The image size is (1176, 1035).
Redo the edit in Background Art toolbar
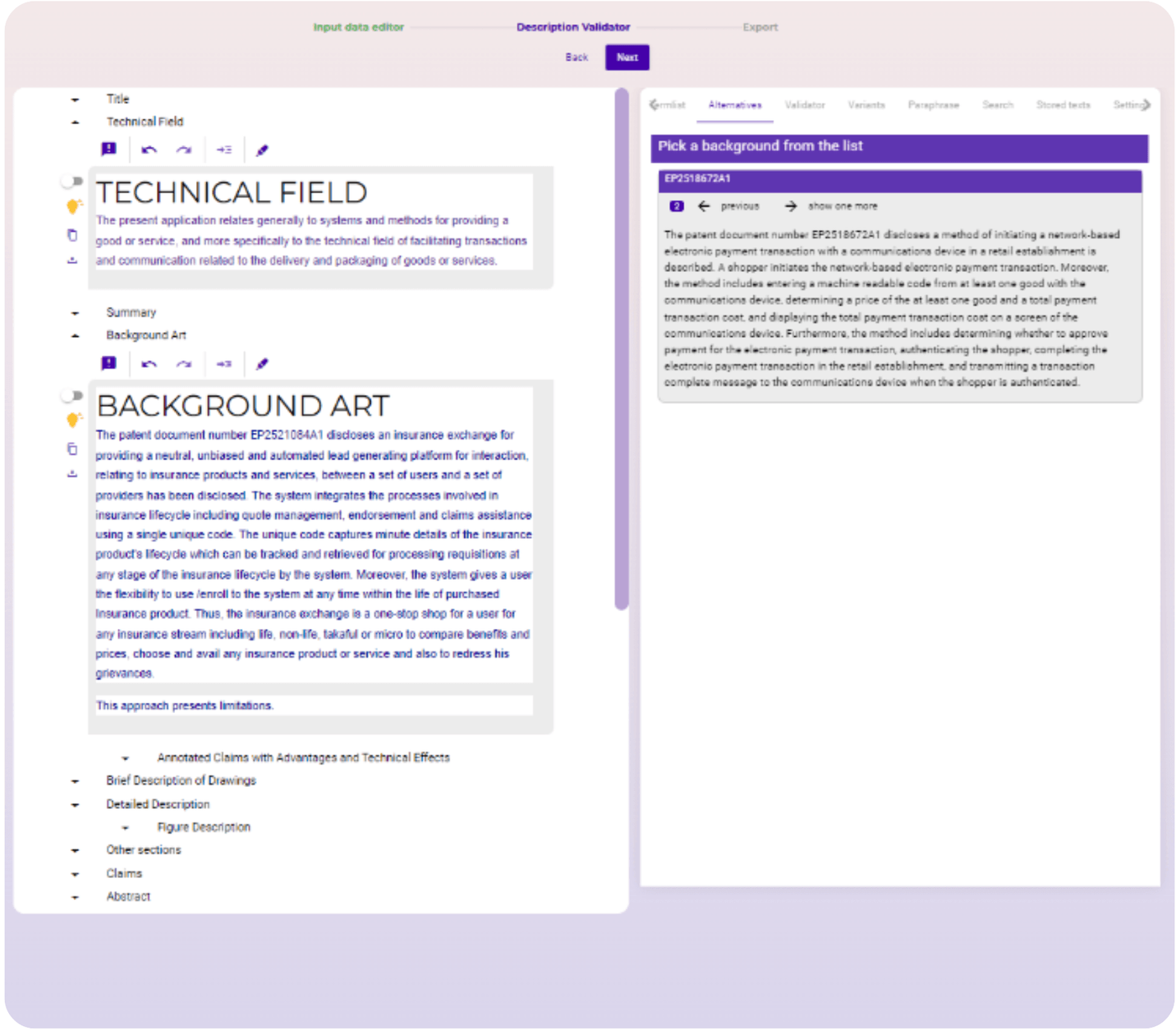pyautogui.click(x=184, y=364)
